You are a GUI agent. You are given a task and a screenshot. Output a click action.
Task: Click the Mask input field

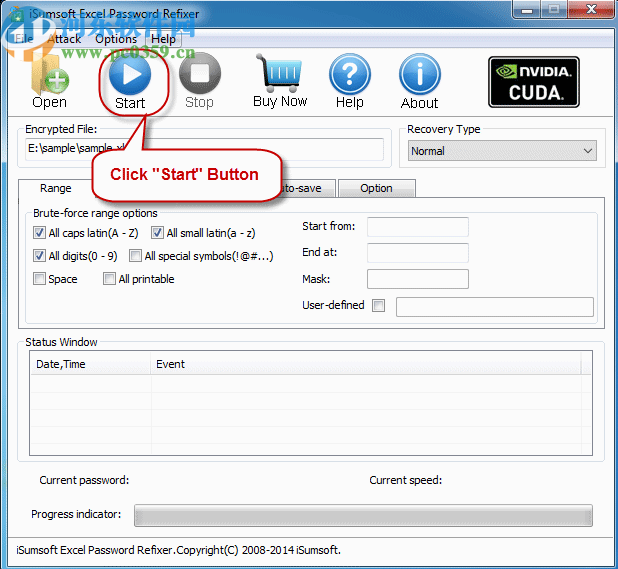[x=418, y=279]
